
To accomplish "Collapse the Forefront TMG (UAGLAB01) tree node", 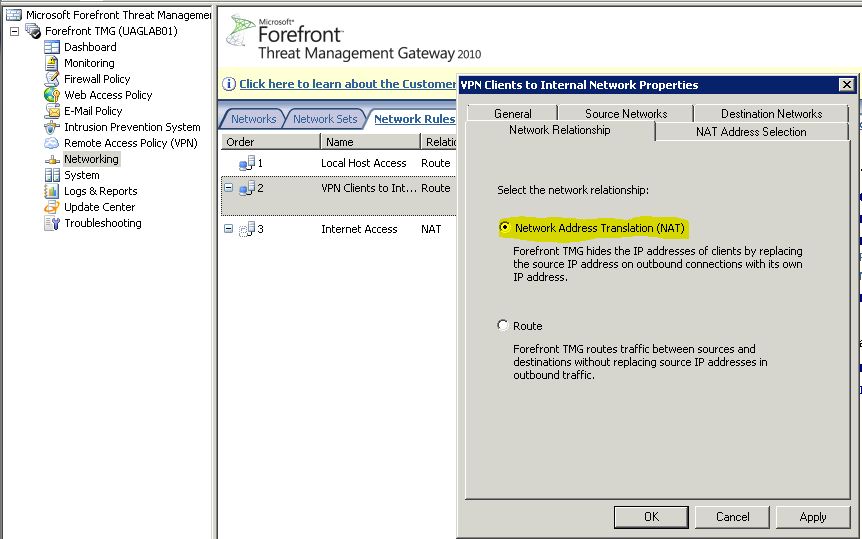I will 15,31.
